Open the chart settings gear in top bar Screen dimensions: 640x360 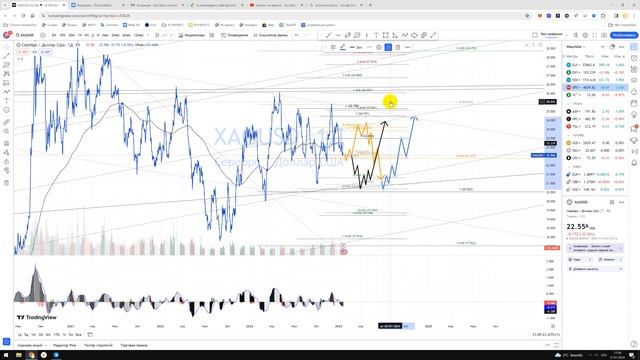585,35
